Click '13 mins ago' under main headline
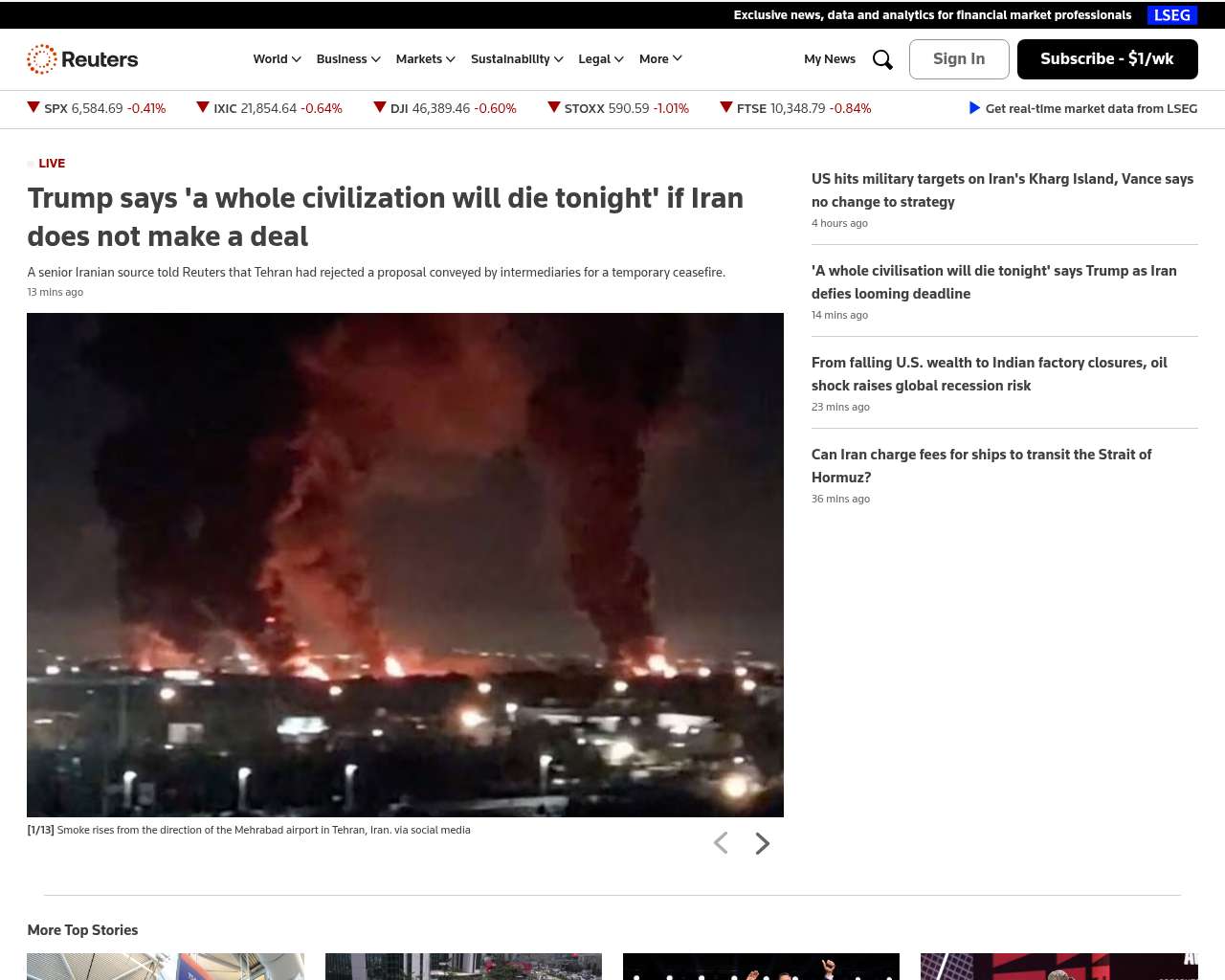Image resolution: width=1225 pixels, height=980 pixels. click(x=56, y=292)
